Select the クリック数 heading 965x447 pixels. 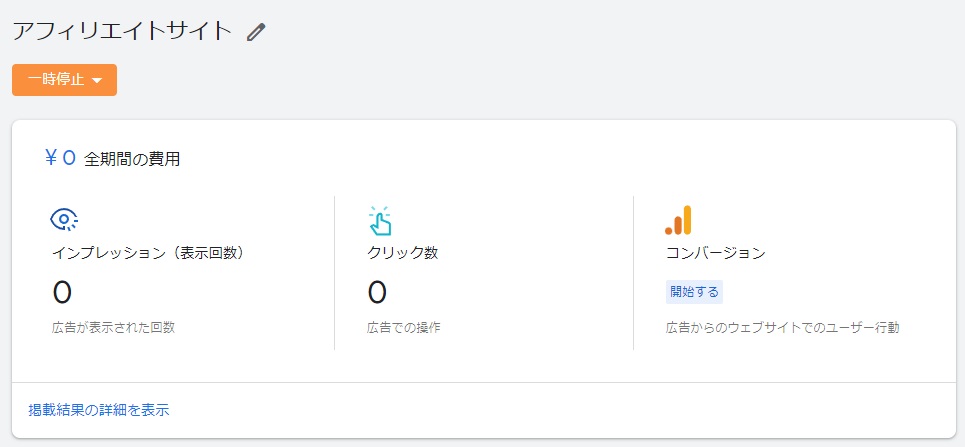(402, 253)
